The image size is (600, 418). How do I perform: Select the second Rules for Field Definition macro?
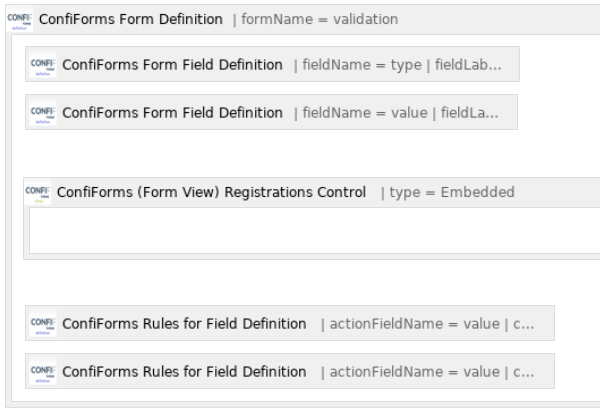[x=290, y=371]
